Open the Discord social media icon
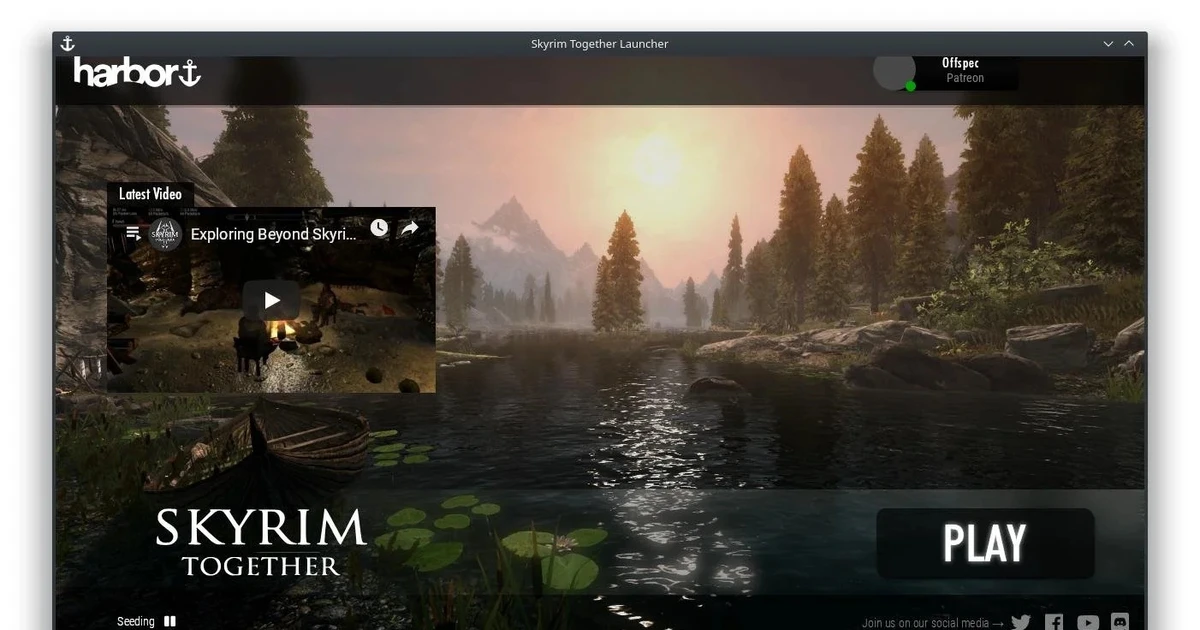This screenshot has width=1200, height=630. tap(1120, 622)
